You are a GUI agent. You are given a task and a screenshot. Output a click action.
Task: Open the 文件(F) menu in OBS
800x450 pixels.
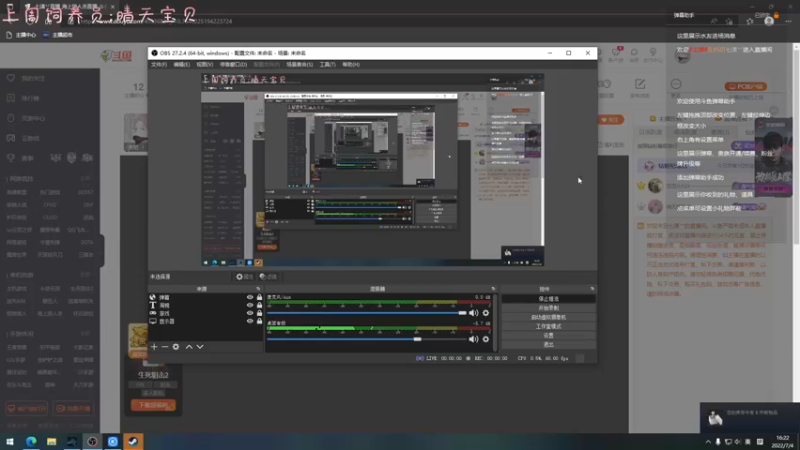(159, 65)
